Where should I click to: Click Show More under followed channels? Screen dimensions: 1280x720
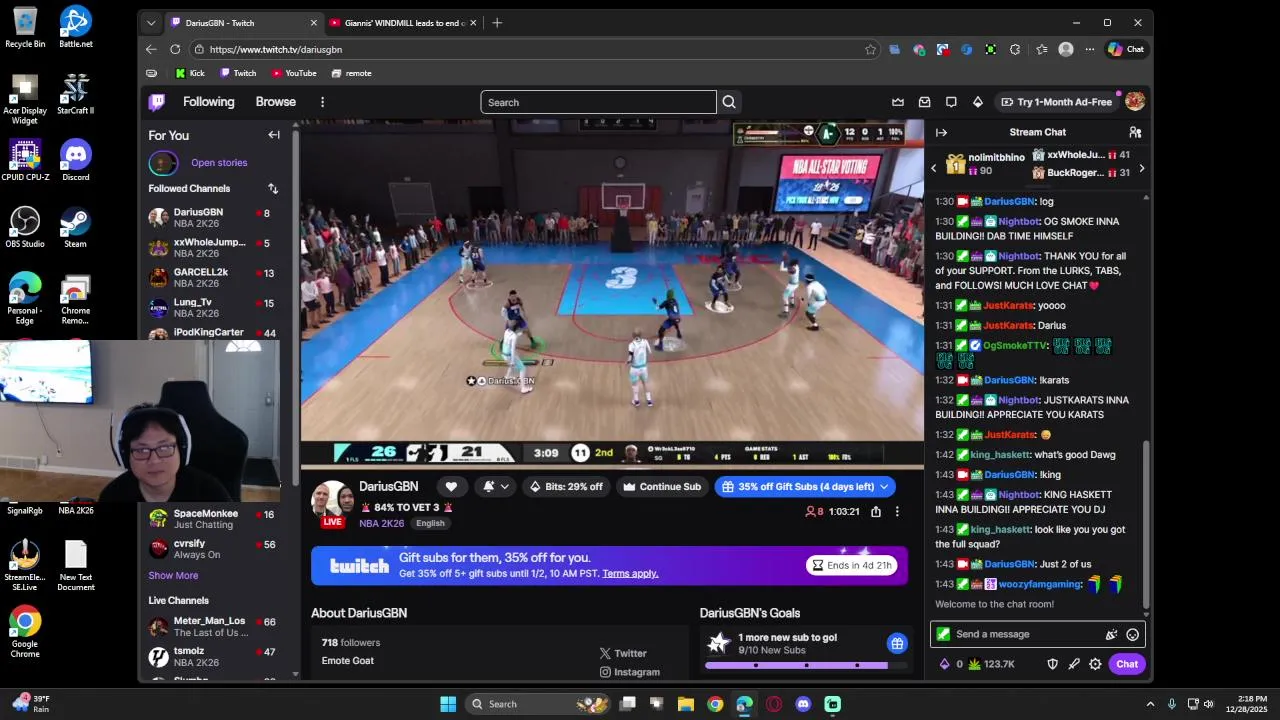click(173, 575)
